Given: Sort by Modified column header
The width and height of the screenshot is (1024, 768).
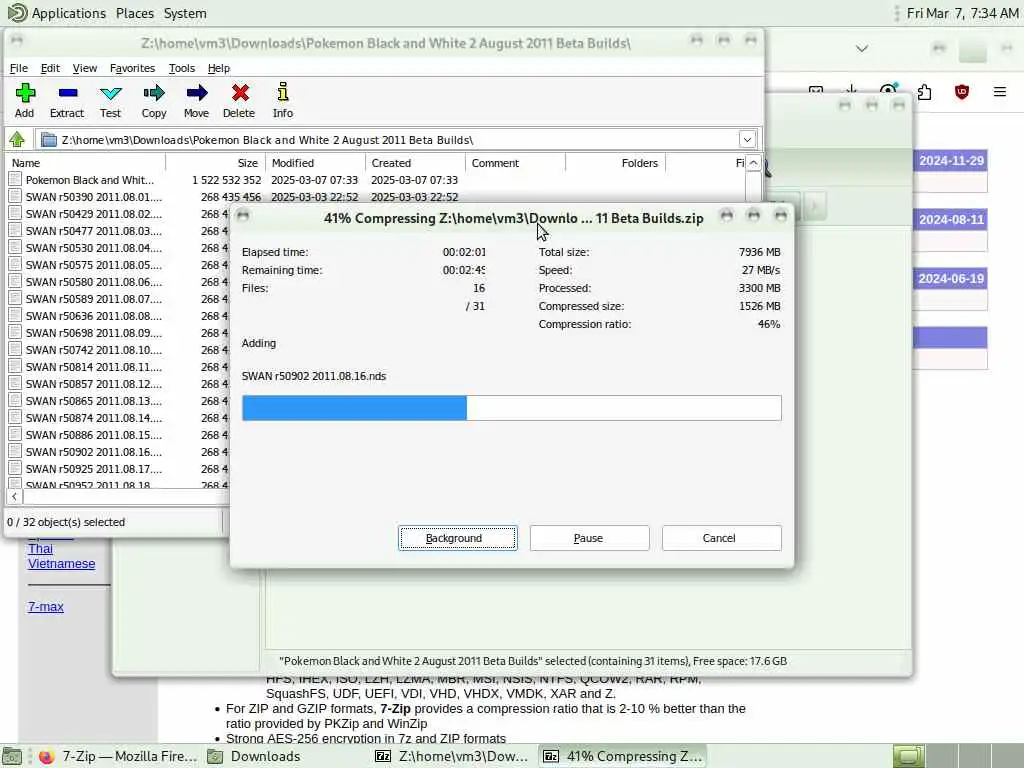Looking at the screenshot, I should click(x=315, y=163).
